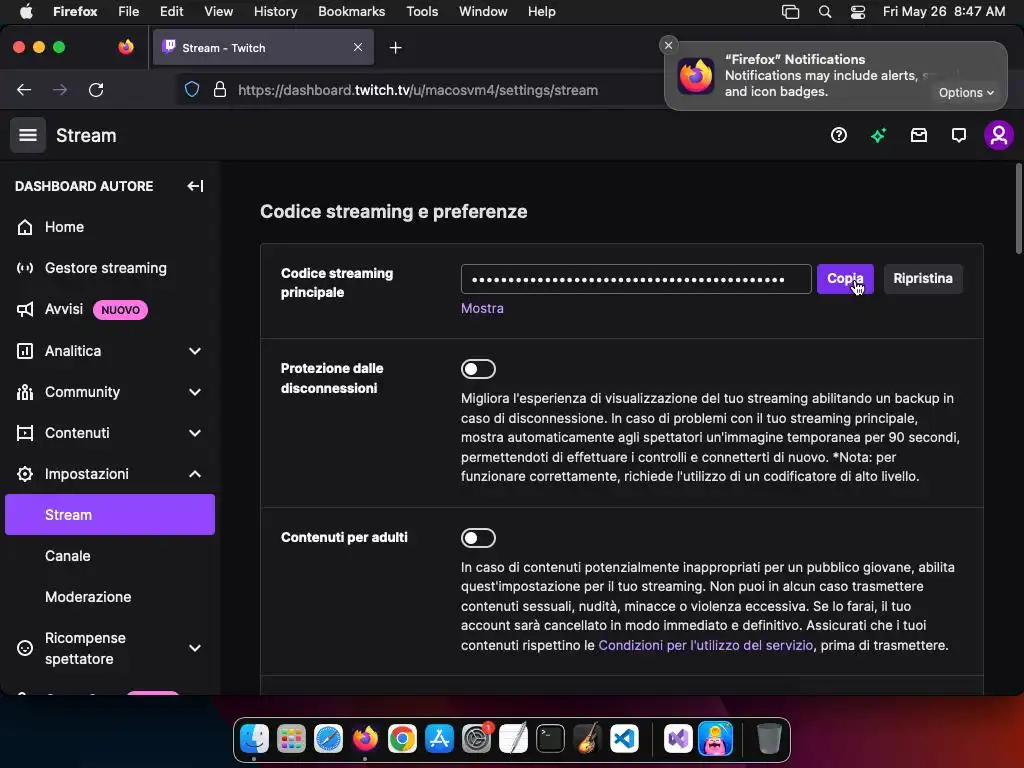Screen dimensions: 1024x768
Task: Click the Ricompense spettatore smiley icon
Action: 25,648
